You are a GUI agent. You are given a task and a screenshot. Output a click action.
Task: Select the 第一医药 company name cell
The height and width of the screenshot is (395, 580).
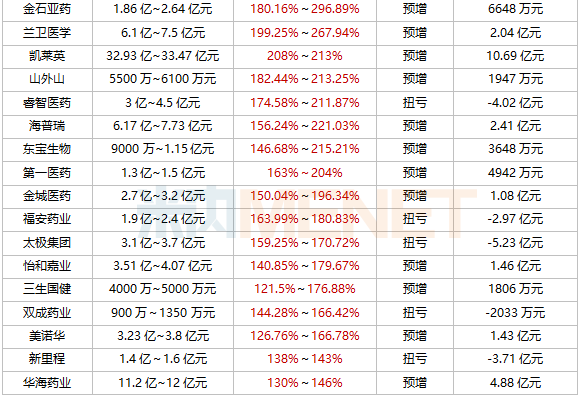coord(47,173)
